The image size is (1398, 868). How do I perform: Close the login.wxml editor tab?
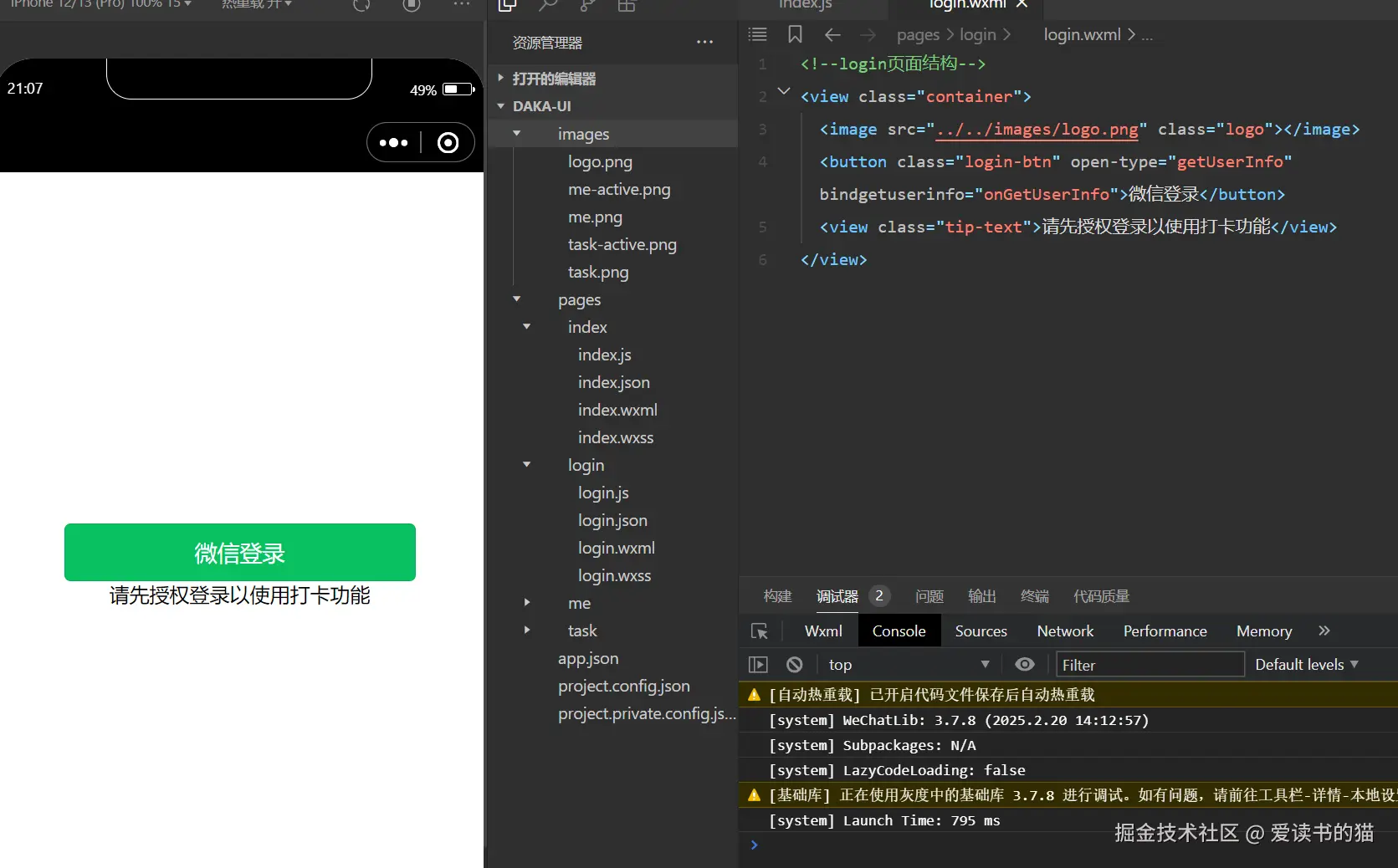(x=1022, y=4)
